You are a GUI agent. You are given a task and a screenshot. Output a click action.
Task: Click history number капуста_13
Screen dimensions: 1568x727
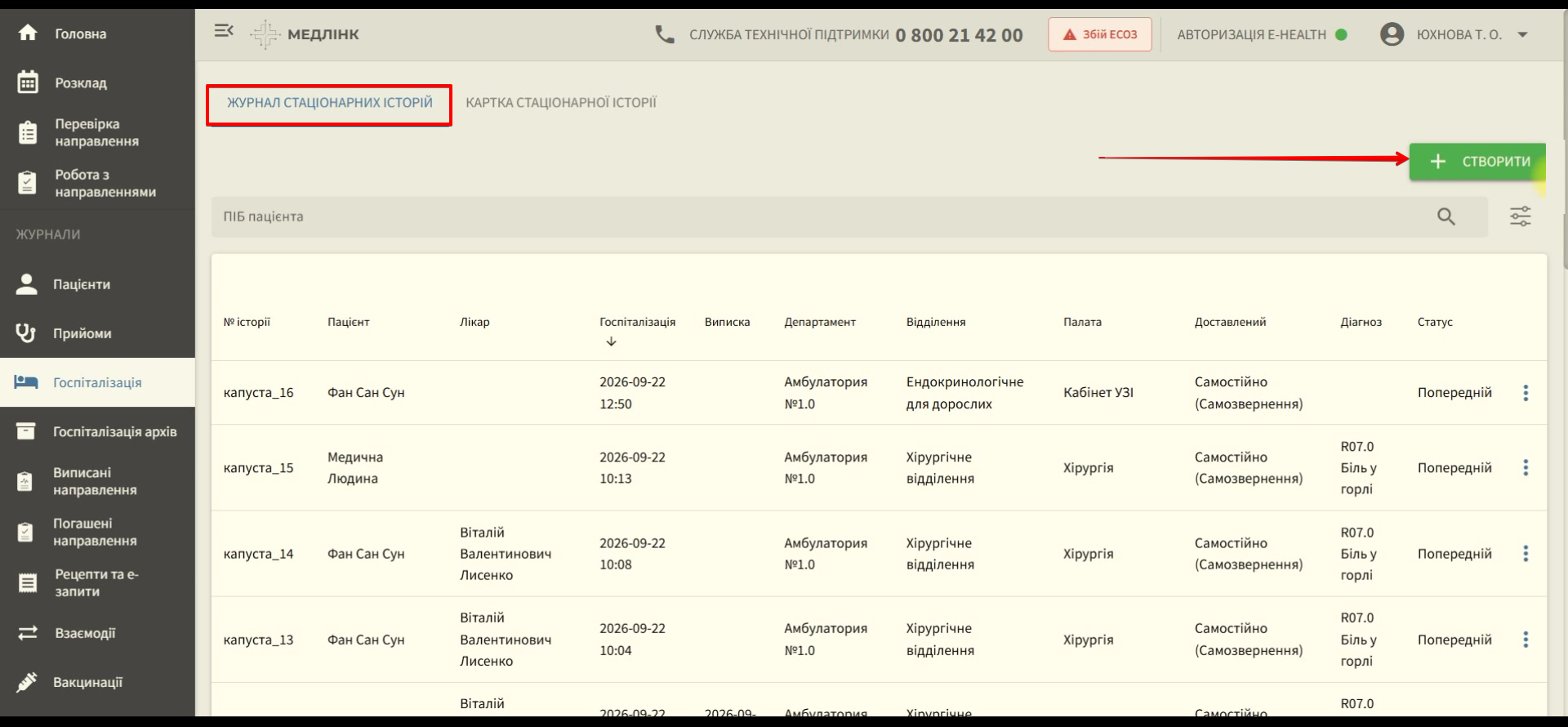(258, 640)
